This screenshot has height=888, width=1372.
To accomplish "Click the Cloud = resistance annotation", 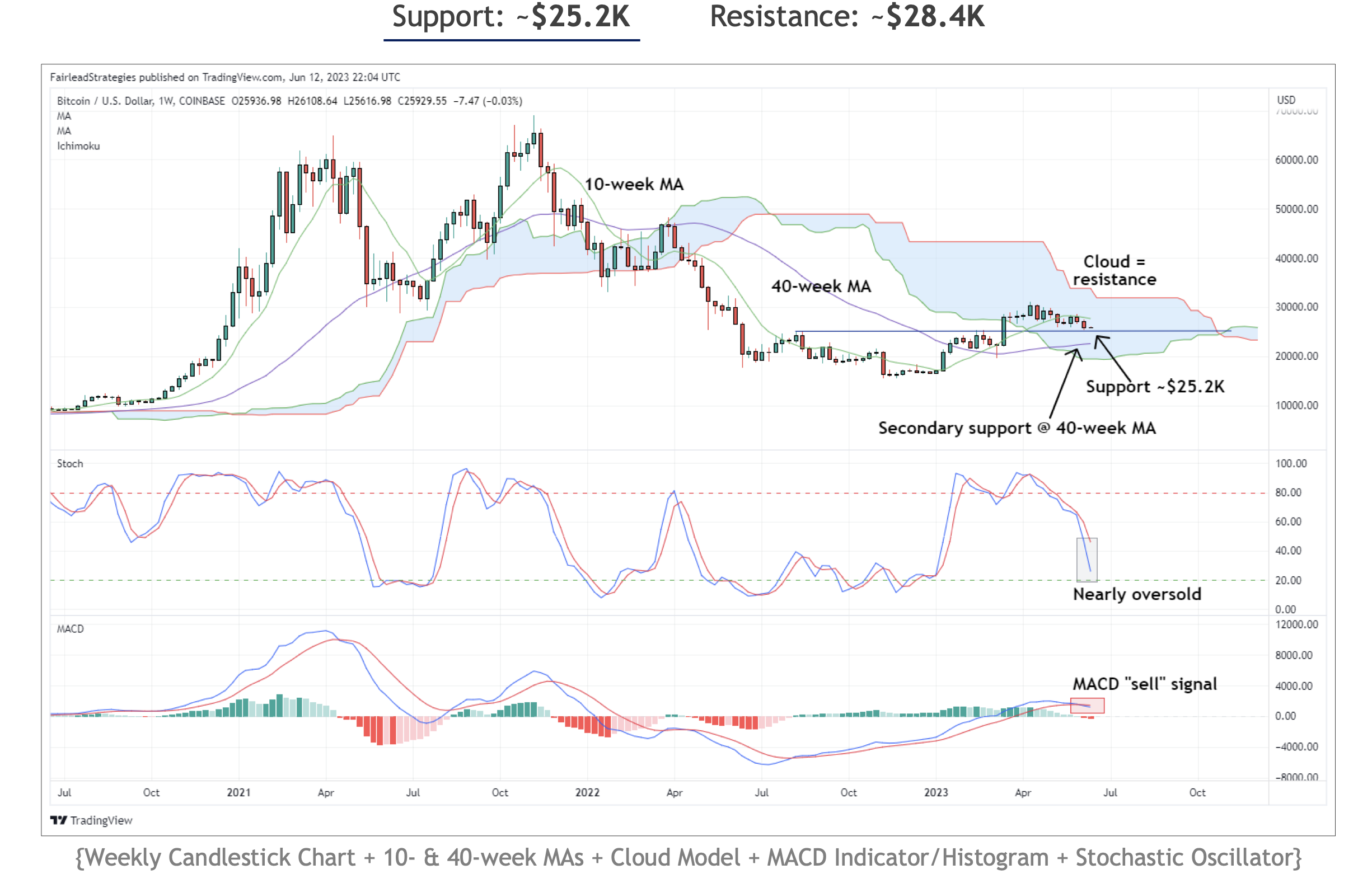I will [1114, 270].
